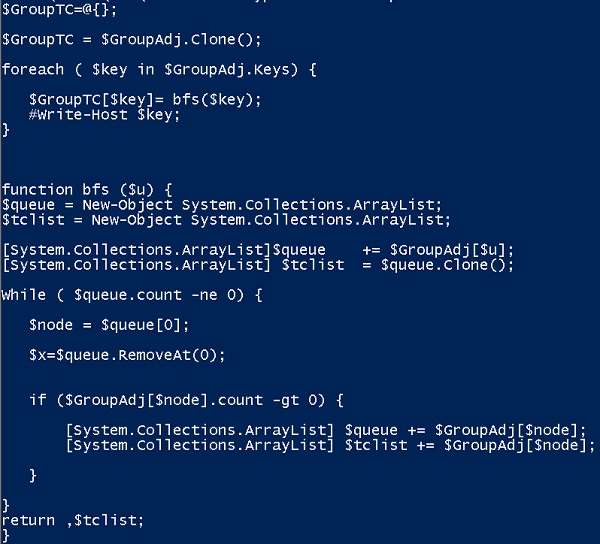Click $queue += $GroupAdj[$node] line
600x544 pixels.
click(326, 430)
